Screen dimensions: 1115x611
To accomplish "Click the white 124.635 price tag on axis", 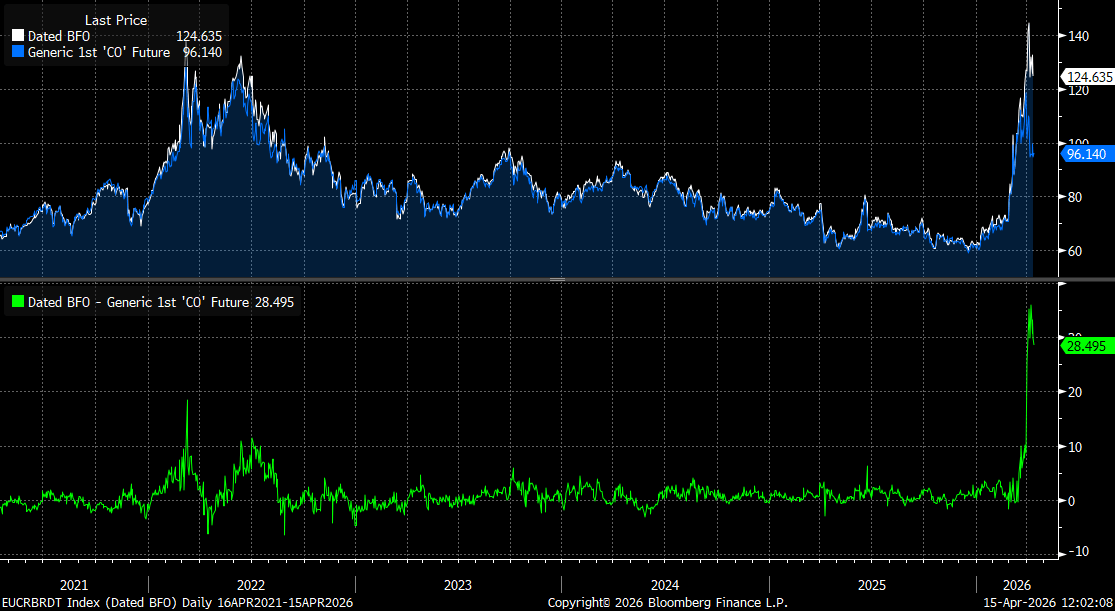I will coord(1089,77).
